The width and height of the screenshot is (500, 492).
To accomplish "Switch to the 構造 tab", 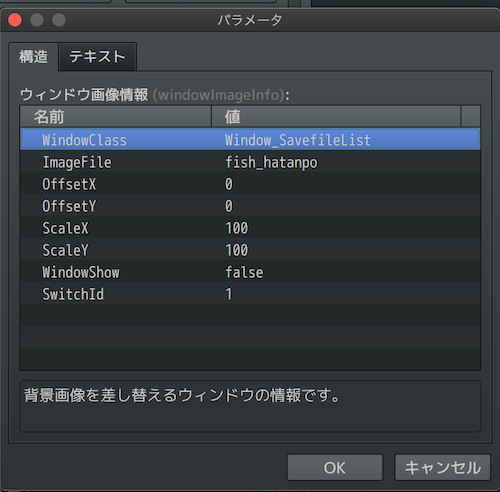I will click(33, 56).
